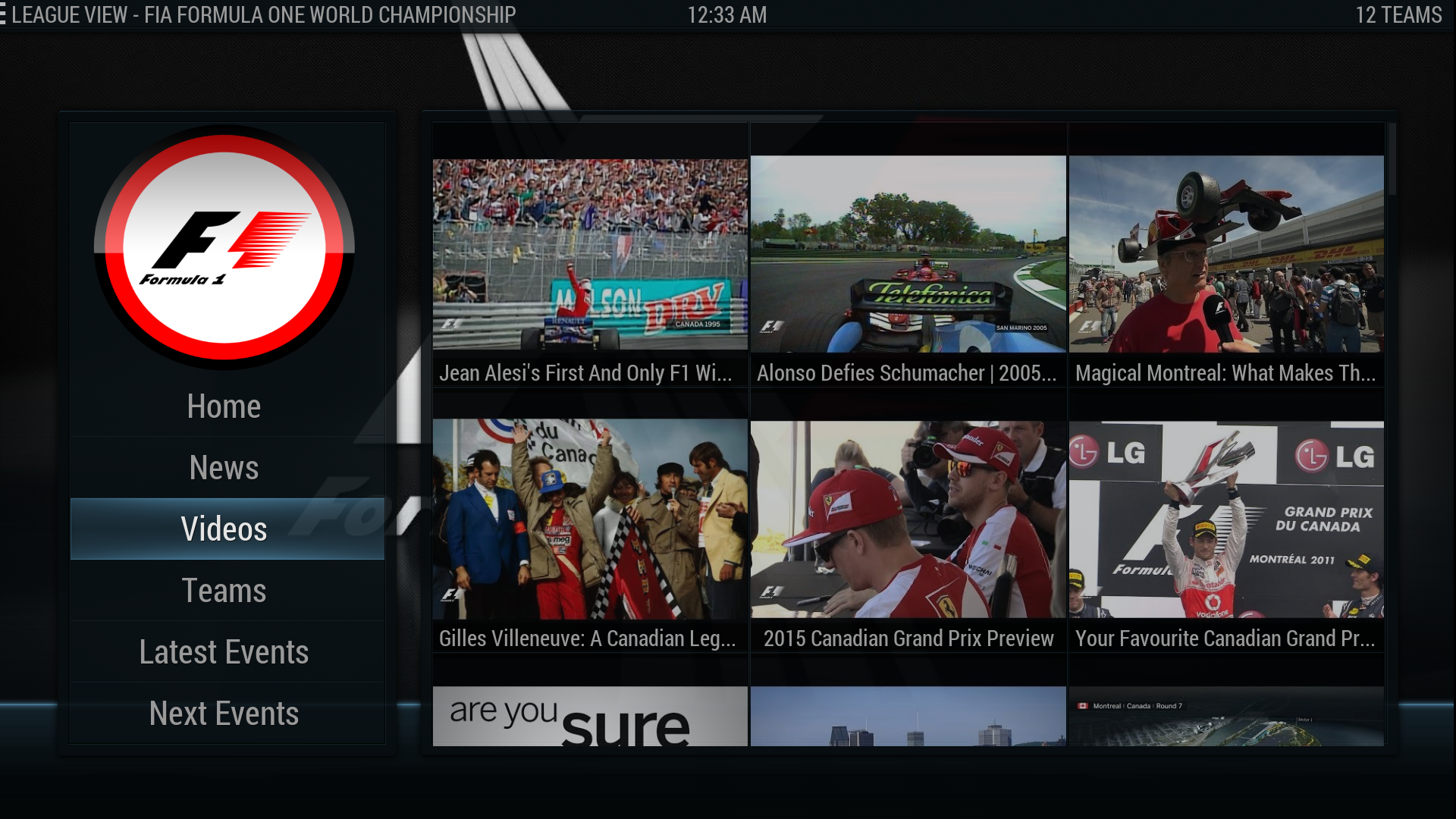Screen dimensions: 1456x819
Task: Open the city skyline video thumbnail
Action: pyautogui.click(x=908, y=716)
